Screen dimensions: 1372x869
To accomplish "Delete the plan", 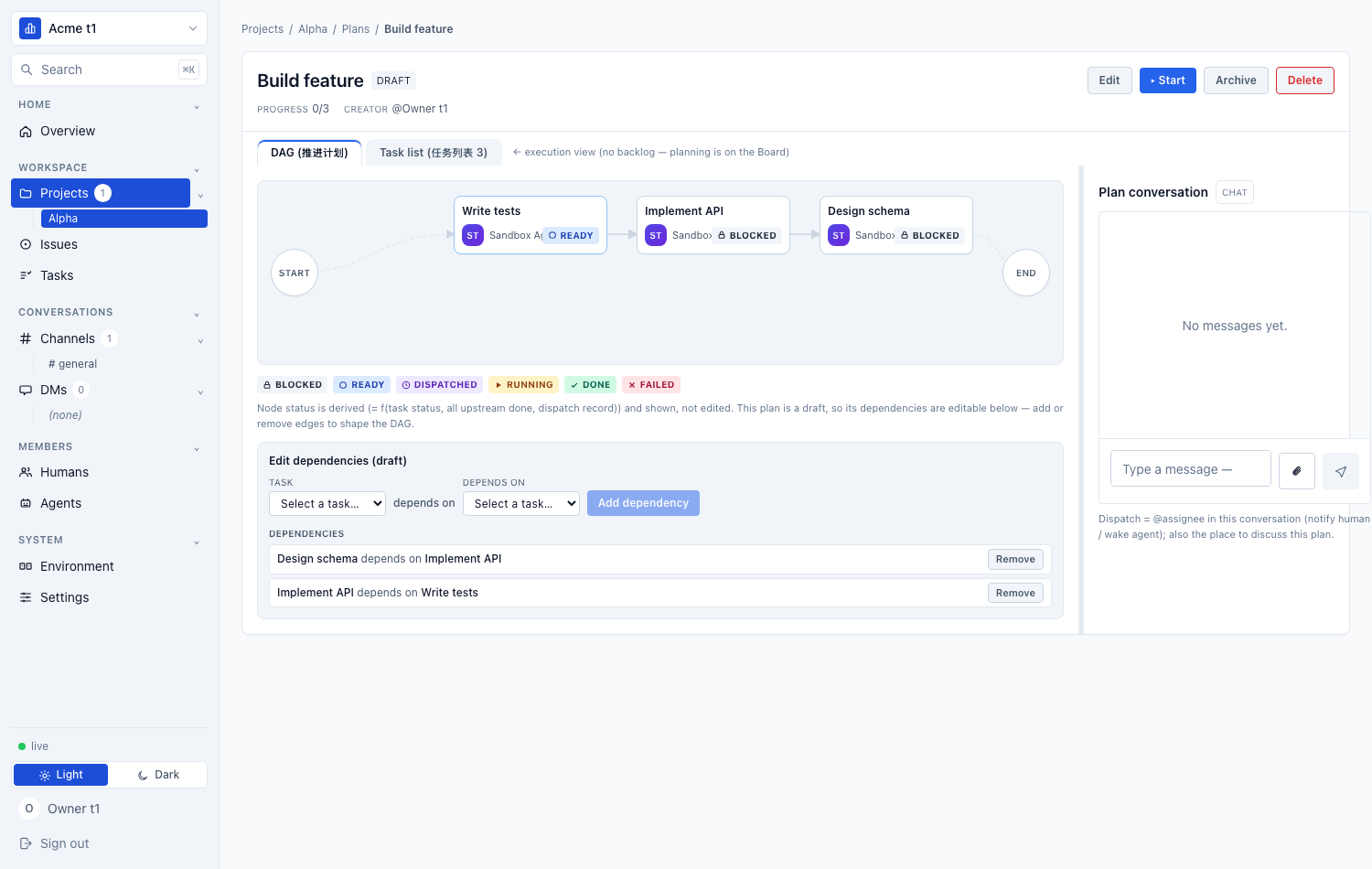I will click(1305, 80).
